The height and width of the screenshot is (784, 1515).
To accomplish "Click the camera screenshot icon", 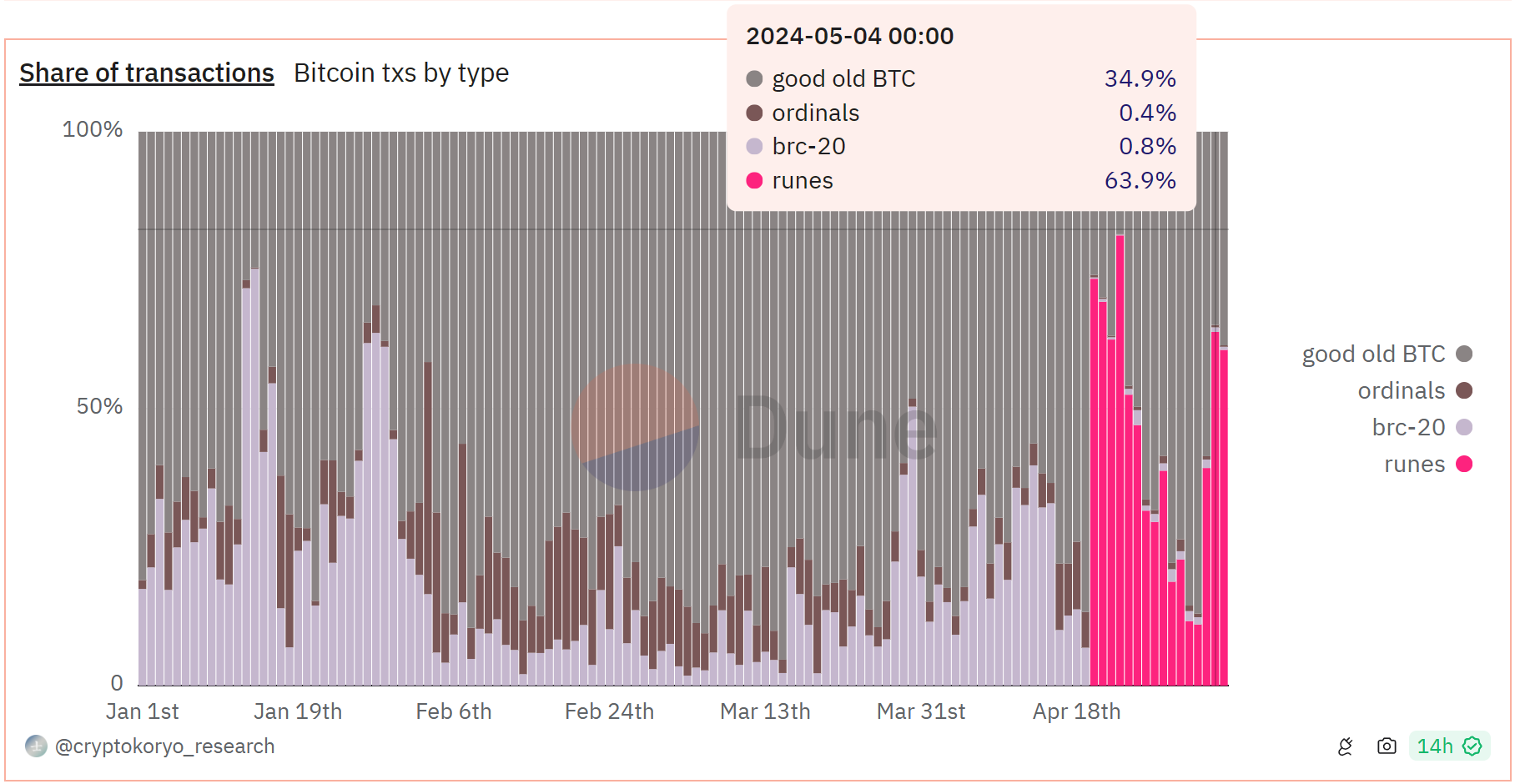I will pos(1387,746).
